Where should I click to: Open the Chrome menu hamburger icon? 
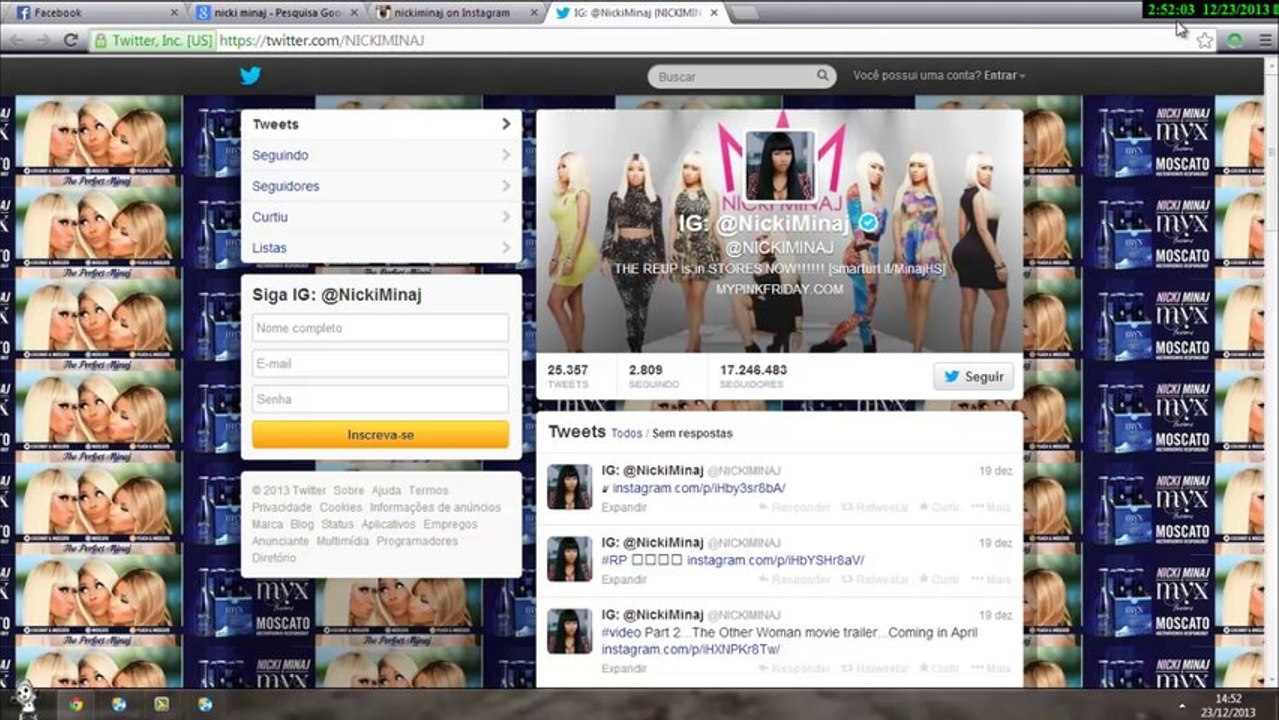[1265, 41]
